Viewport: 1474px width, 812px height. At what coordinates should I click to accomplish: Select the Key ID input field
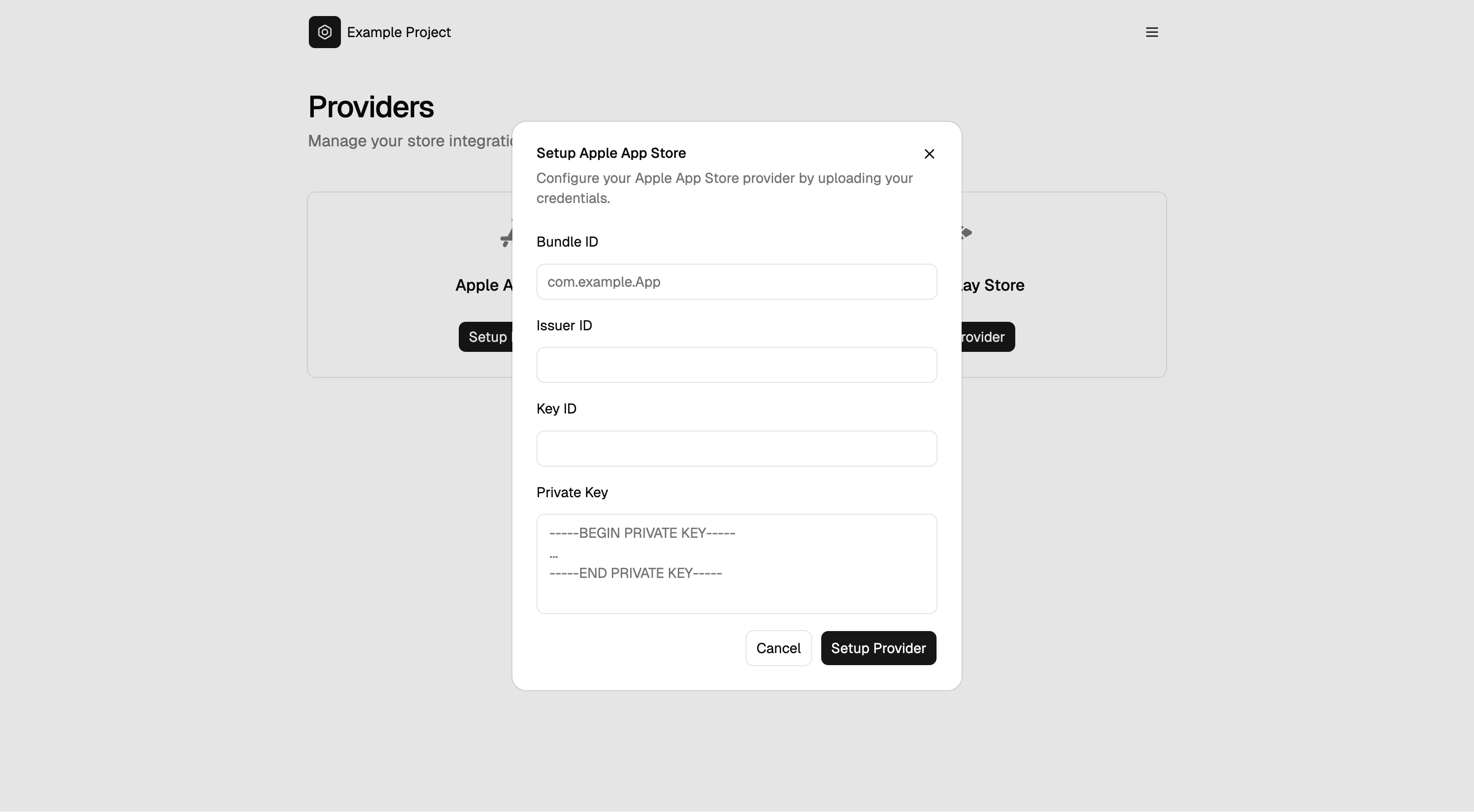click(x=736, y=448)
